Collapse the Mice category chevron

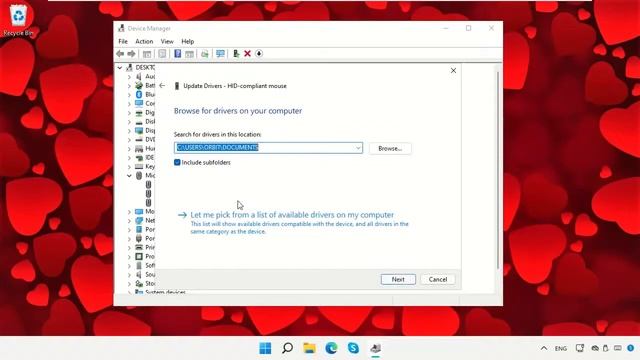[x=129, y=176]
